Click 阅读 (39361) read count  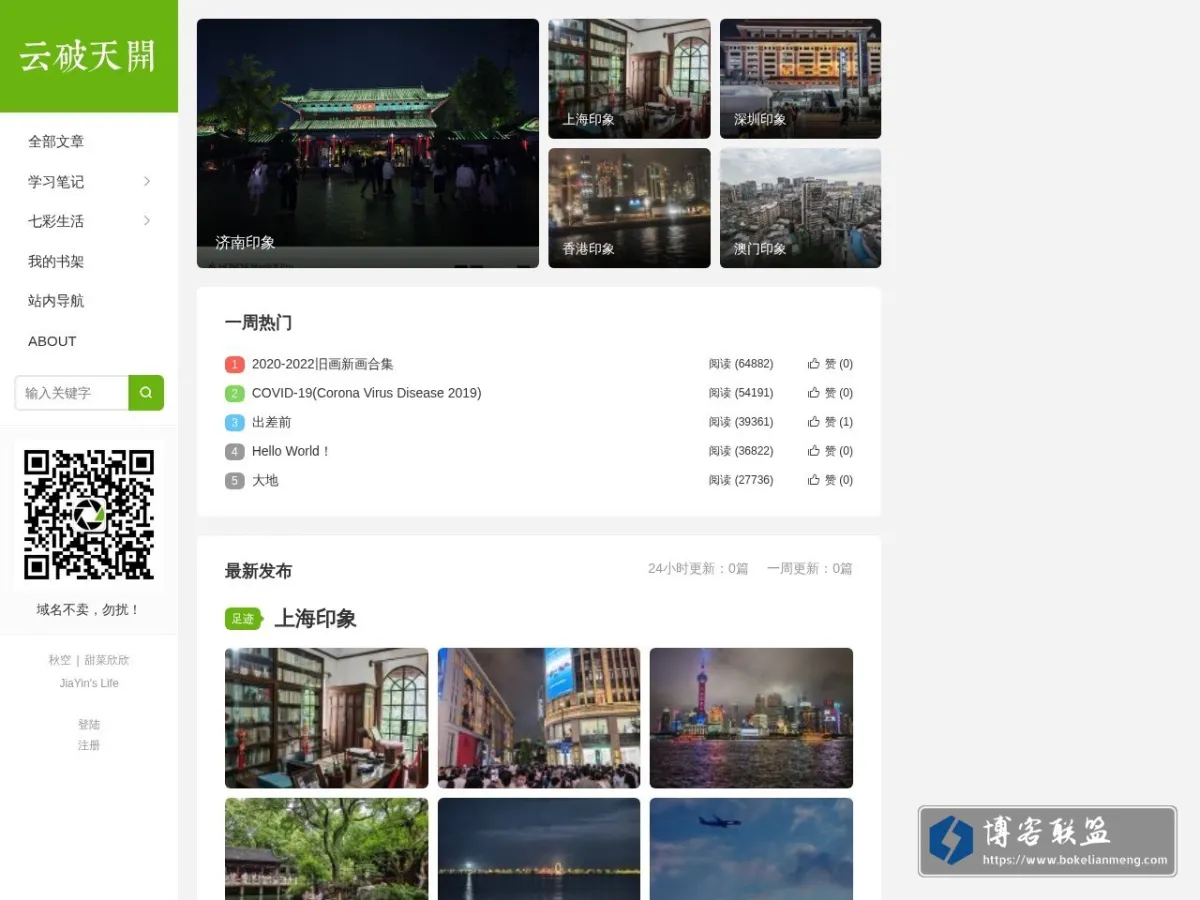[741, 422]
